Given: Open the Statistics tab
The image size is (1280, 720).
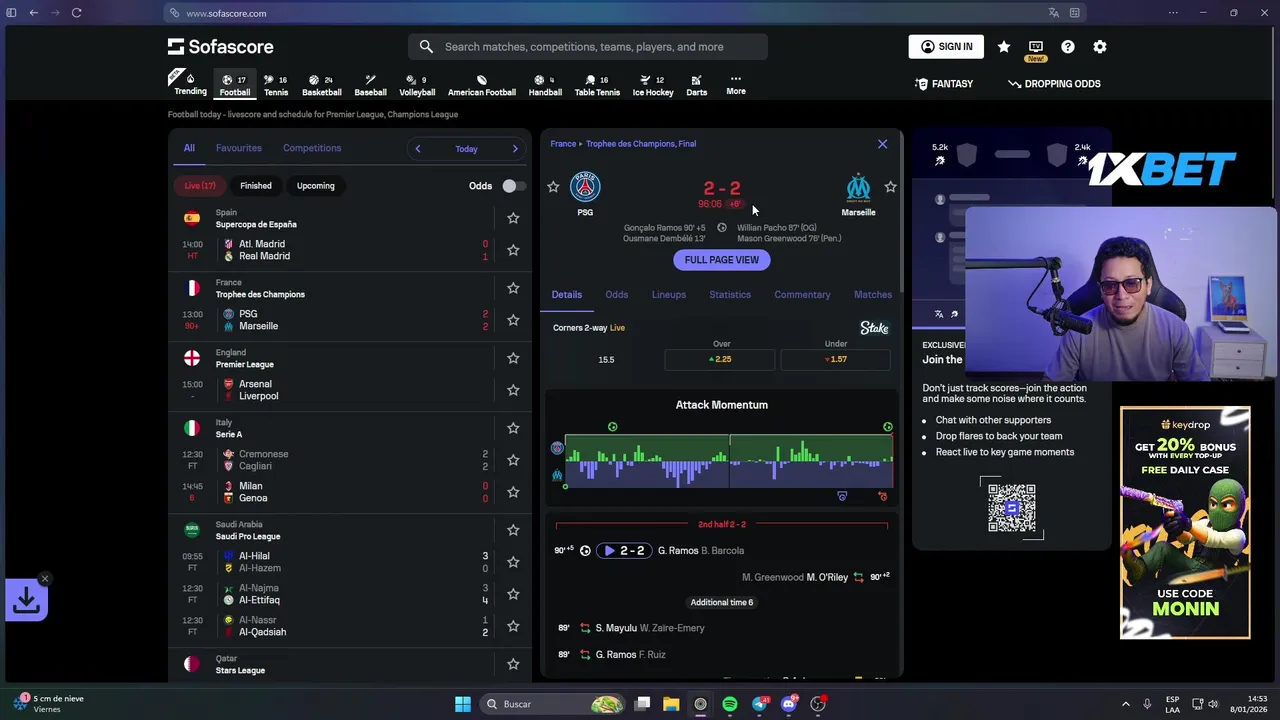Looking at the screenshot, I should [x=730, y=295].
